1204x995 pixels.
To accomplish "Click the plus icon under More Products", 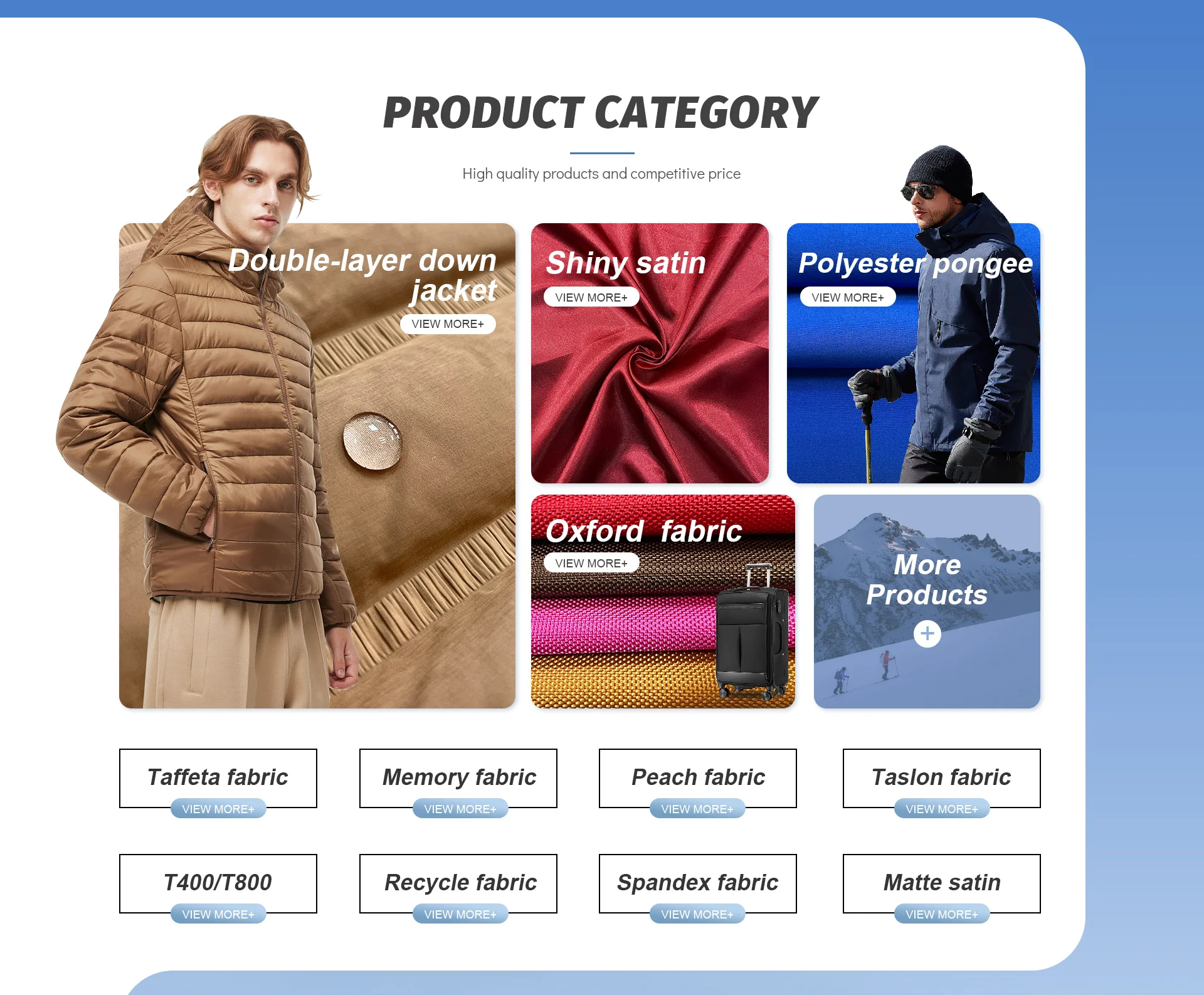I will [927, 633].
